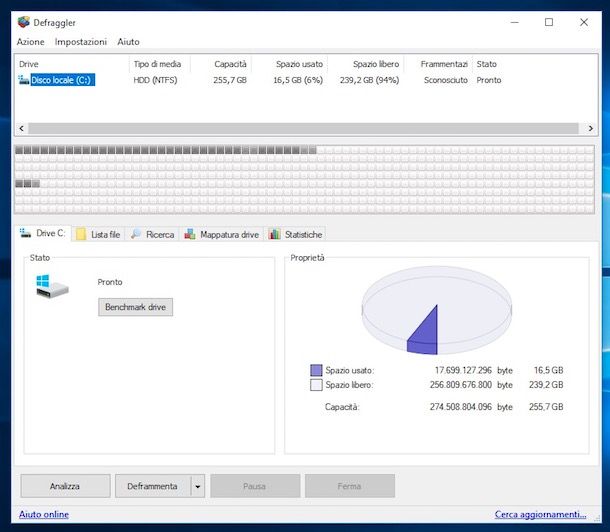Click the 255,7 GB capacity cell in drive list
Screen dimensions: 610x532
click(x=230, y=80)
